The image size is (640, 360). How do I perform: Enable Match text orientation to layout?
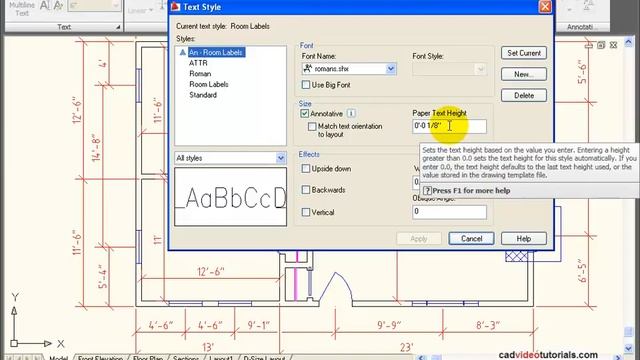[x=312, y=127]
